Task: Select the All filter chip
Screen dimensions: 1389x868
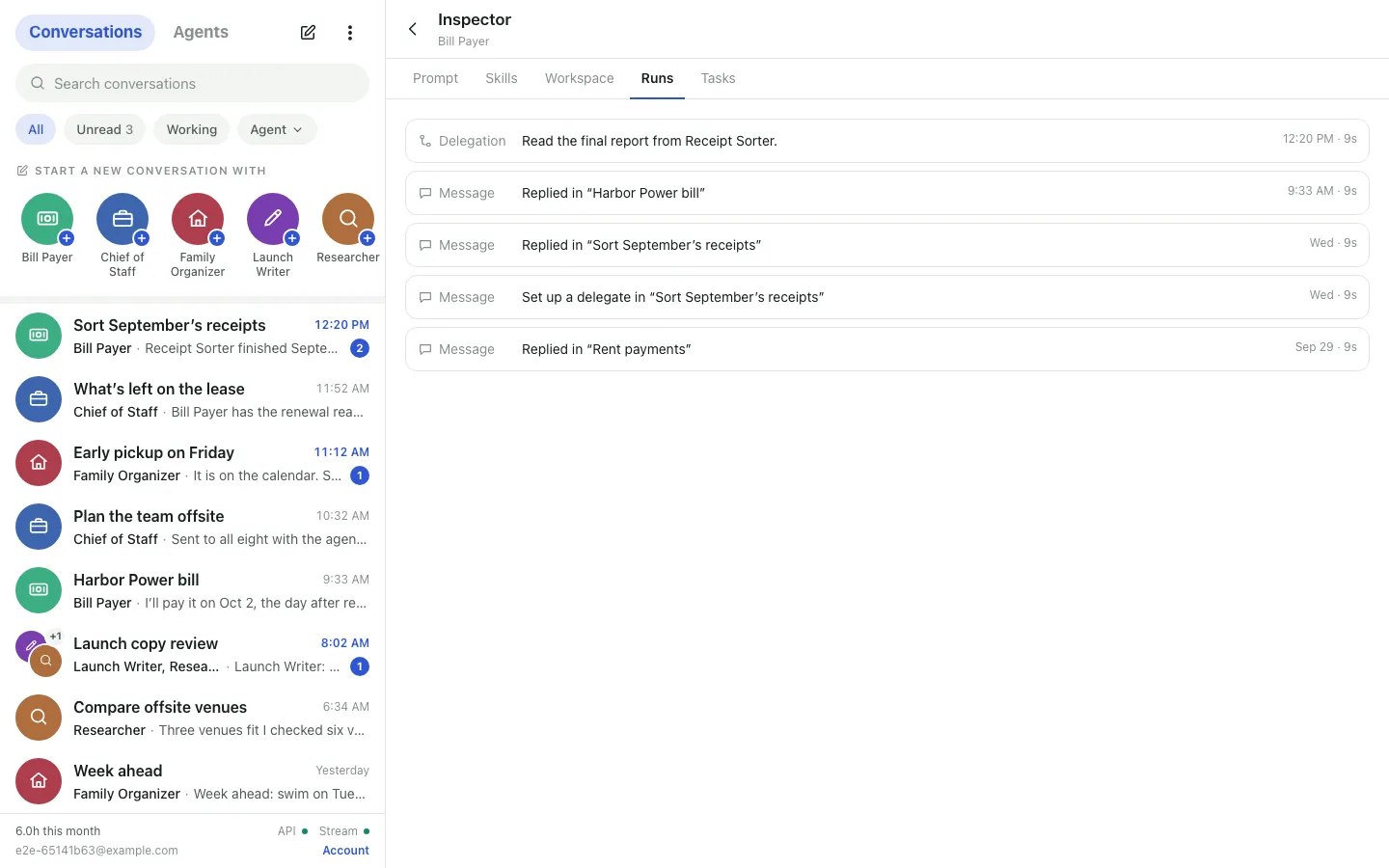Action: pyautogui.click(x=36, y=129)
